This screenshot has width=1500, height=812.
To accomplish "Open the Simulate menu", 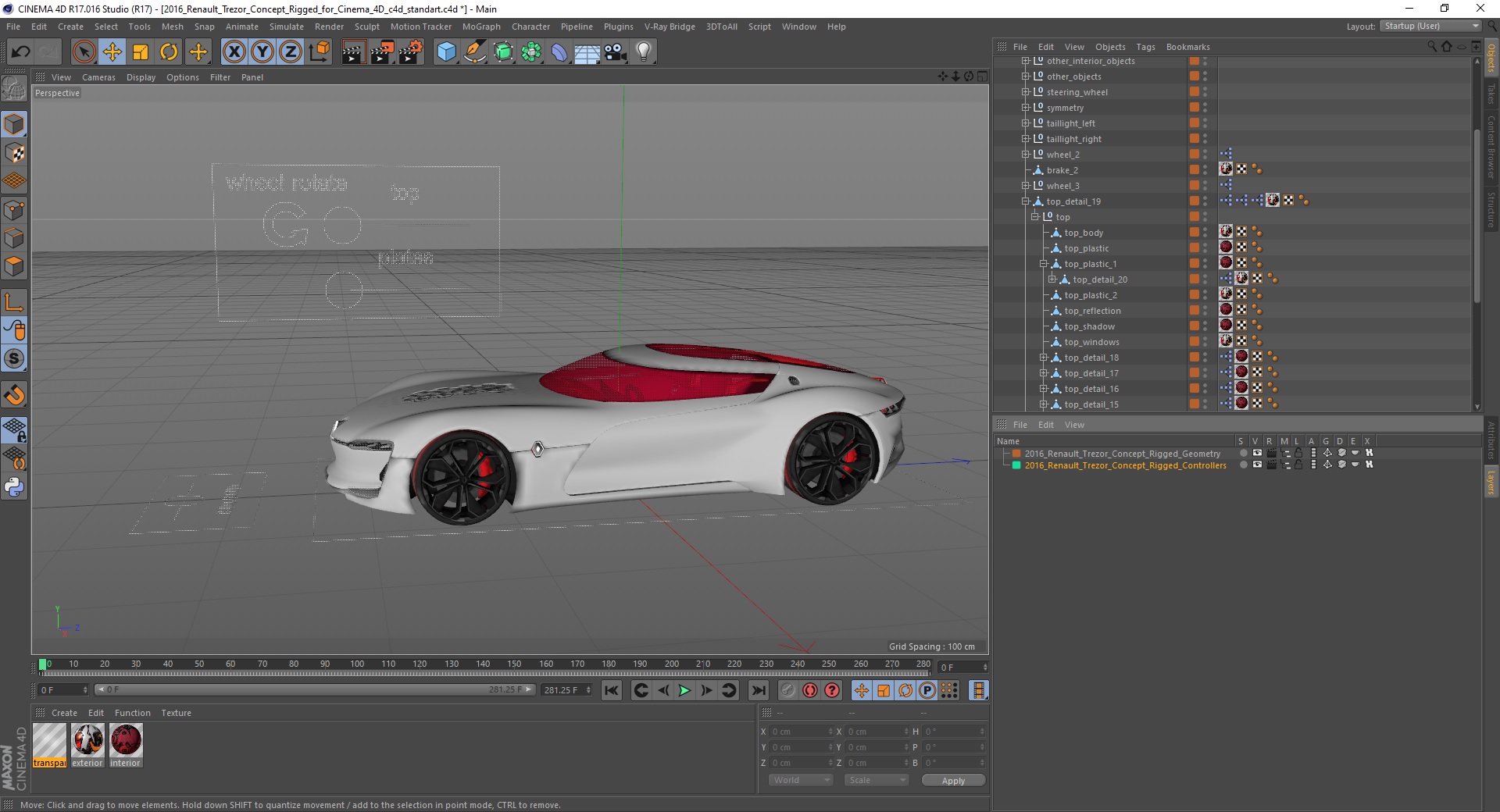I will tap(287, 27).
